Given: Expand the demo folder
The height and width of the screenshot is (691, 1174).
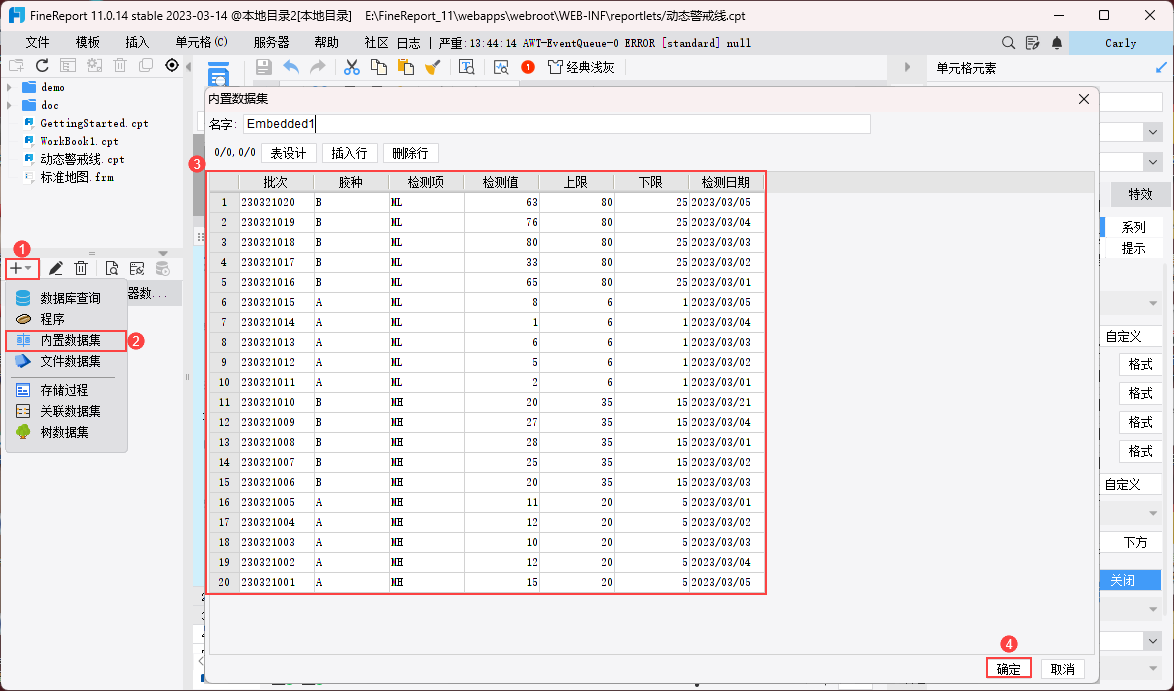Looking at the screenshot, I should coord(10,87).
